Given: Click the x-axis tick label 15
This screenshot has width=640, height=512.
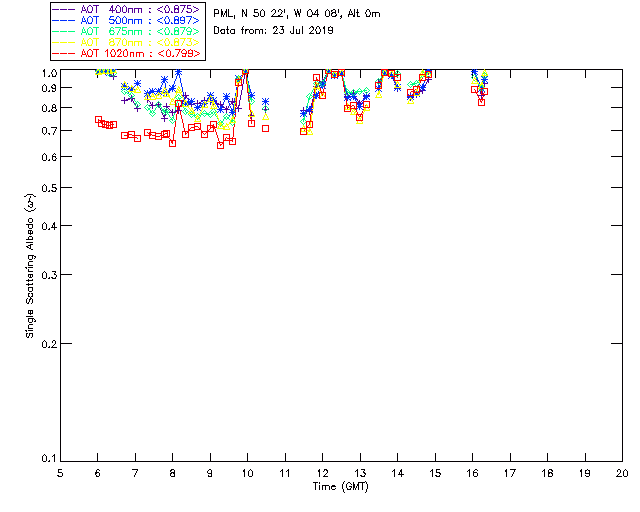Looking at the screenshot, I should (435, 473).
